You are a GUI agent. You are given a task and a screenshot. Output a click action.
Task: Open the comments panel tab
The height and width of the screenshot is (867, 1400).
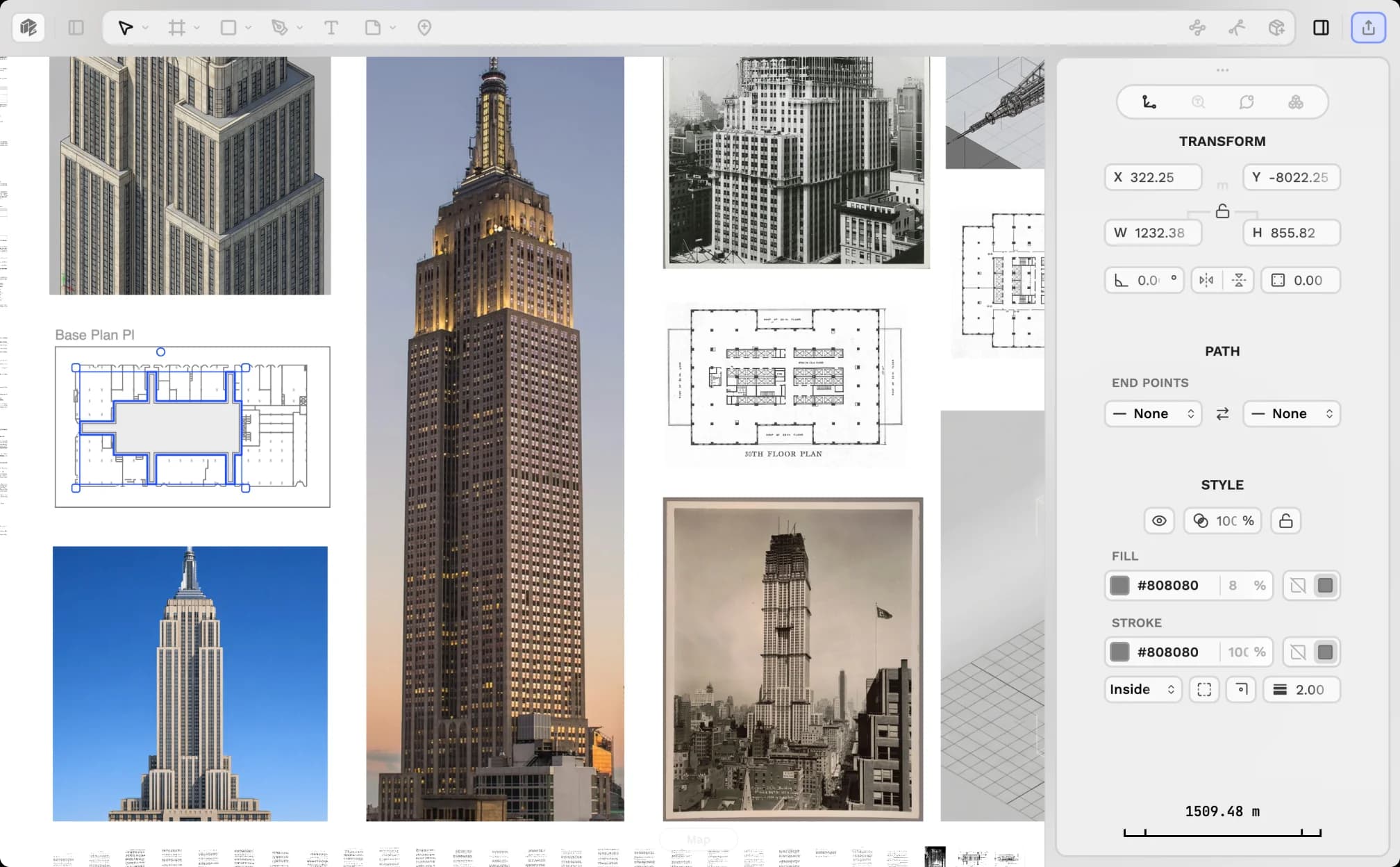(1247, 101)
